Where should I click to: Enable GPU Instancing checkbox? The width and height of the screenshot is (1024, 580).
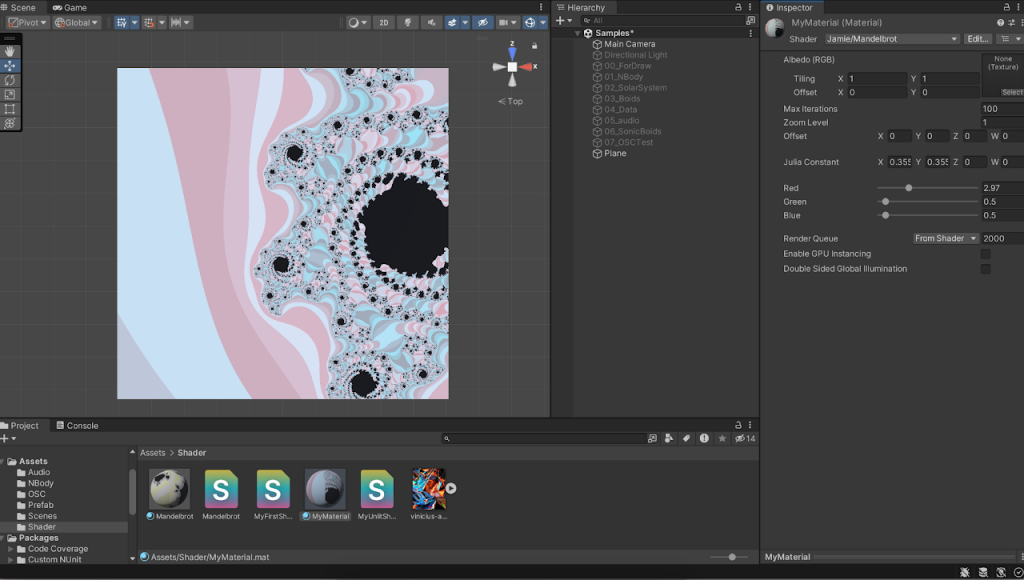click(x=985, y=254)
